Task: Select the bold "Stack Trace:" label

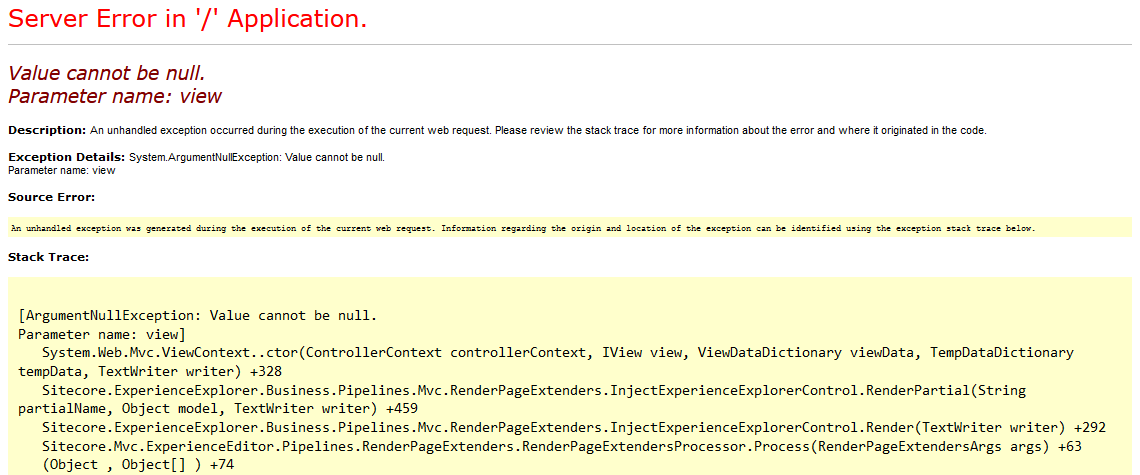Action: point(48,257)
